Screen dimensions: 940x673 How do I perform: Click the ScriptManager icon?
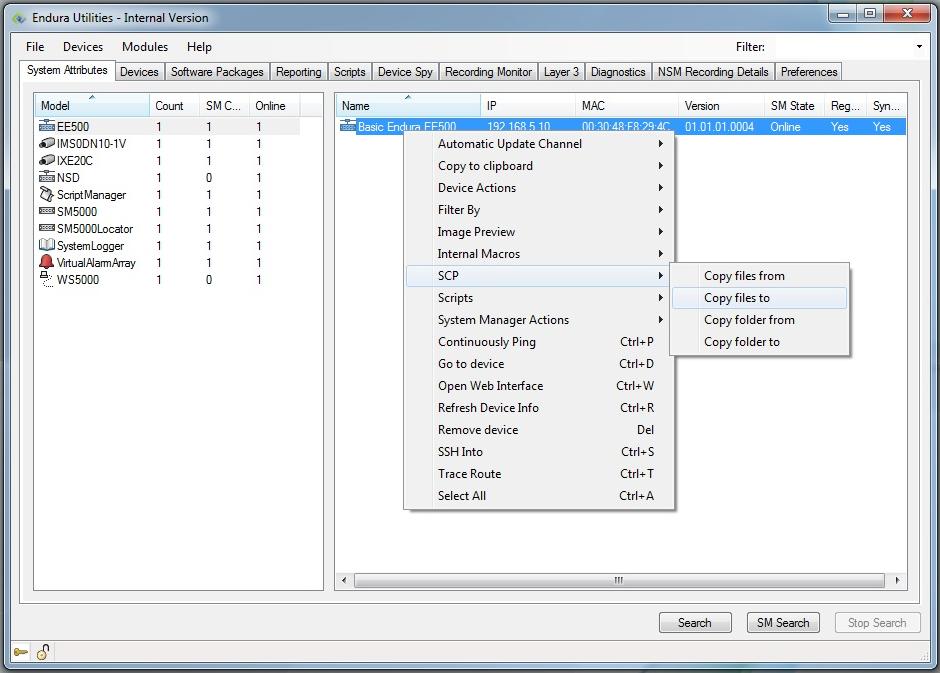(47, 194)
